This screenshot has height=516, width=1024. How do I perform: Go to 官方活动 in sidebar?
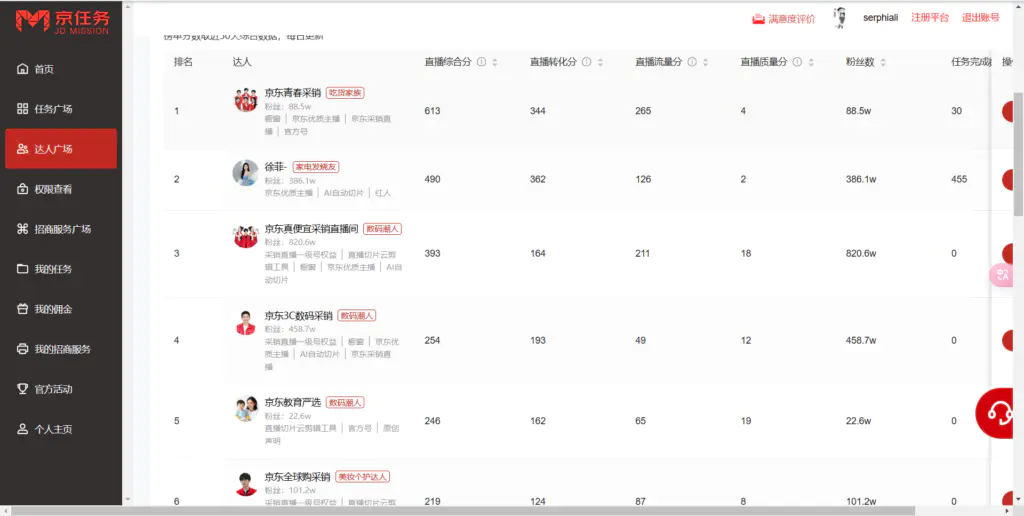pyautogui.click(x=61, y=389)
